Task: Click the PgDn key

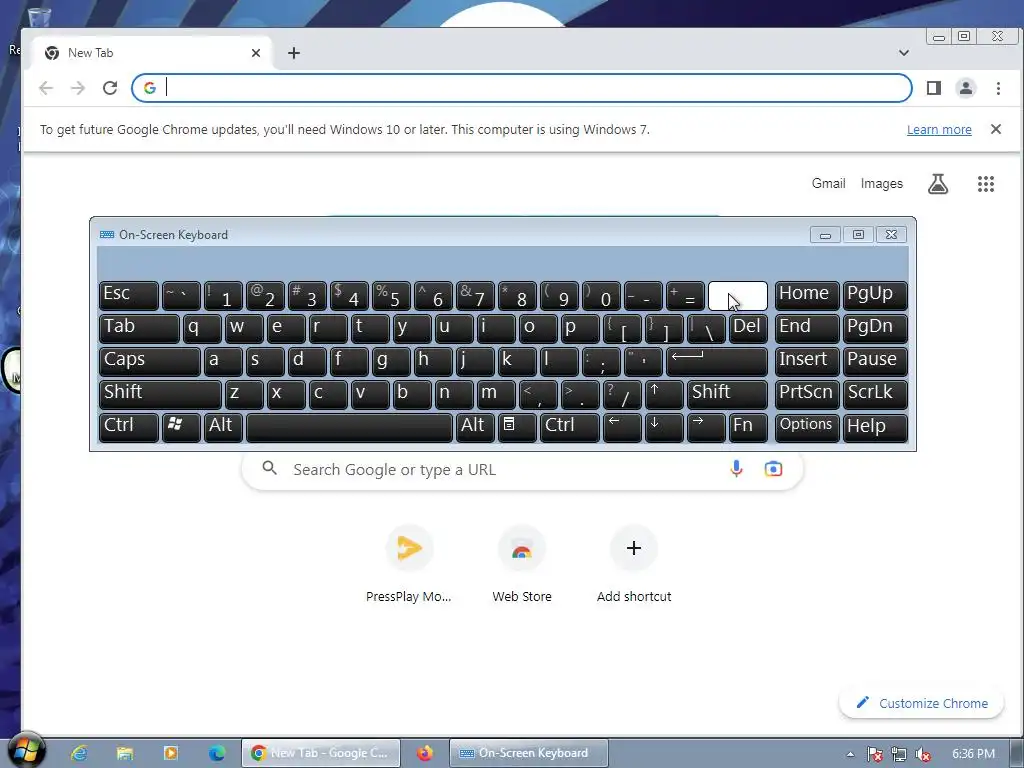Action: [x=875, y=328]
